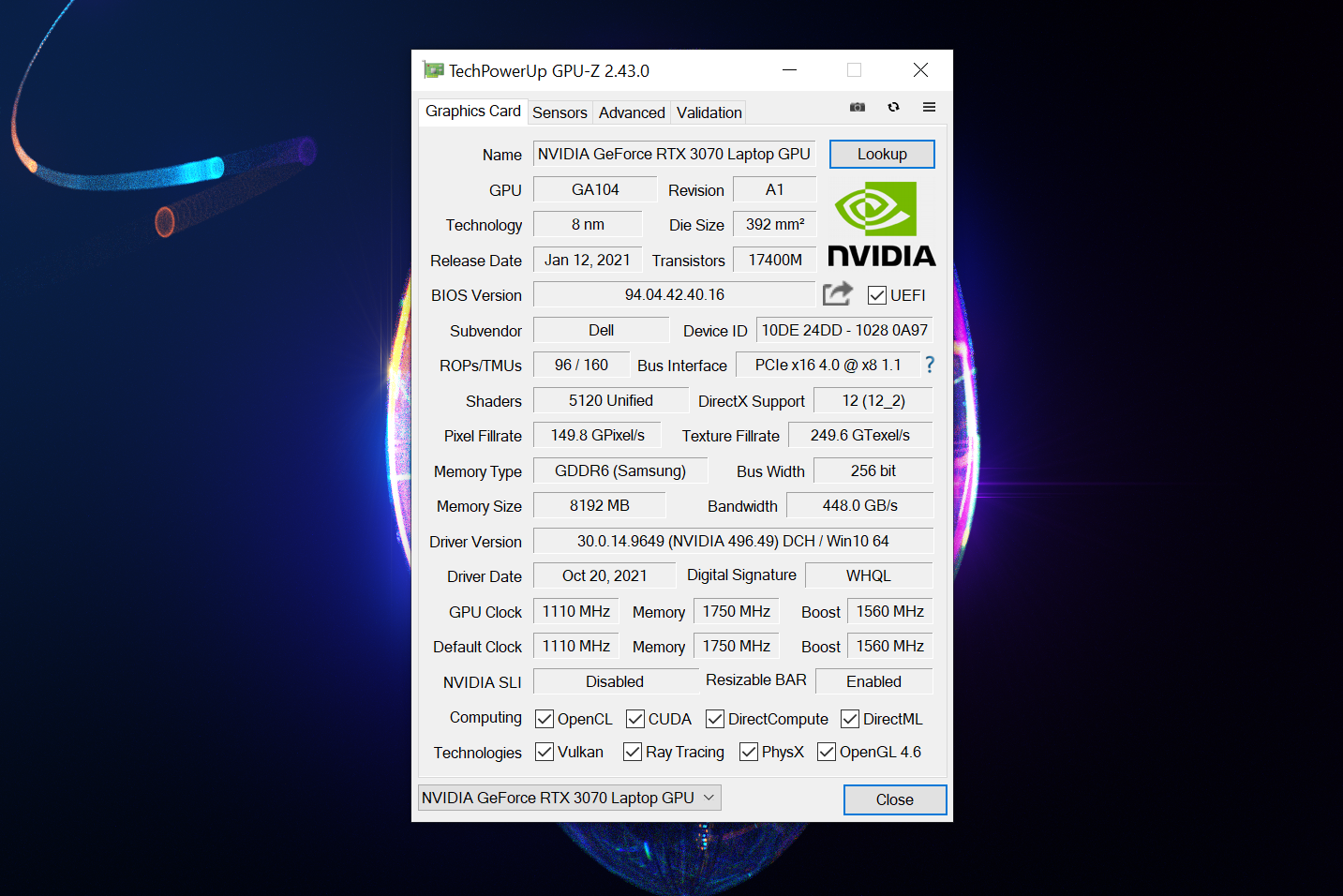Minimize the GPU-Z window
1343x896 pixels.
click(789, 70)
